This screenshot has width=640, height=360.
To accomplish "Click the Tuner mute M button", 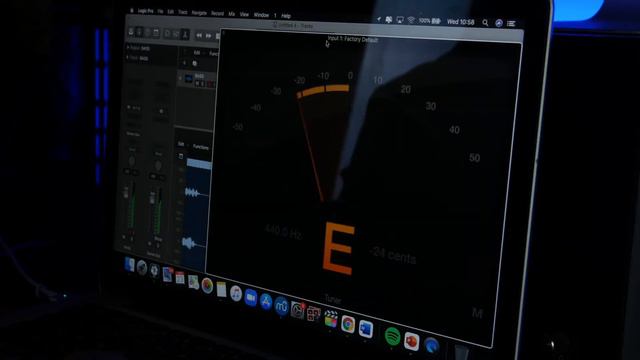I will pos(477,313).
